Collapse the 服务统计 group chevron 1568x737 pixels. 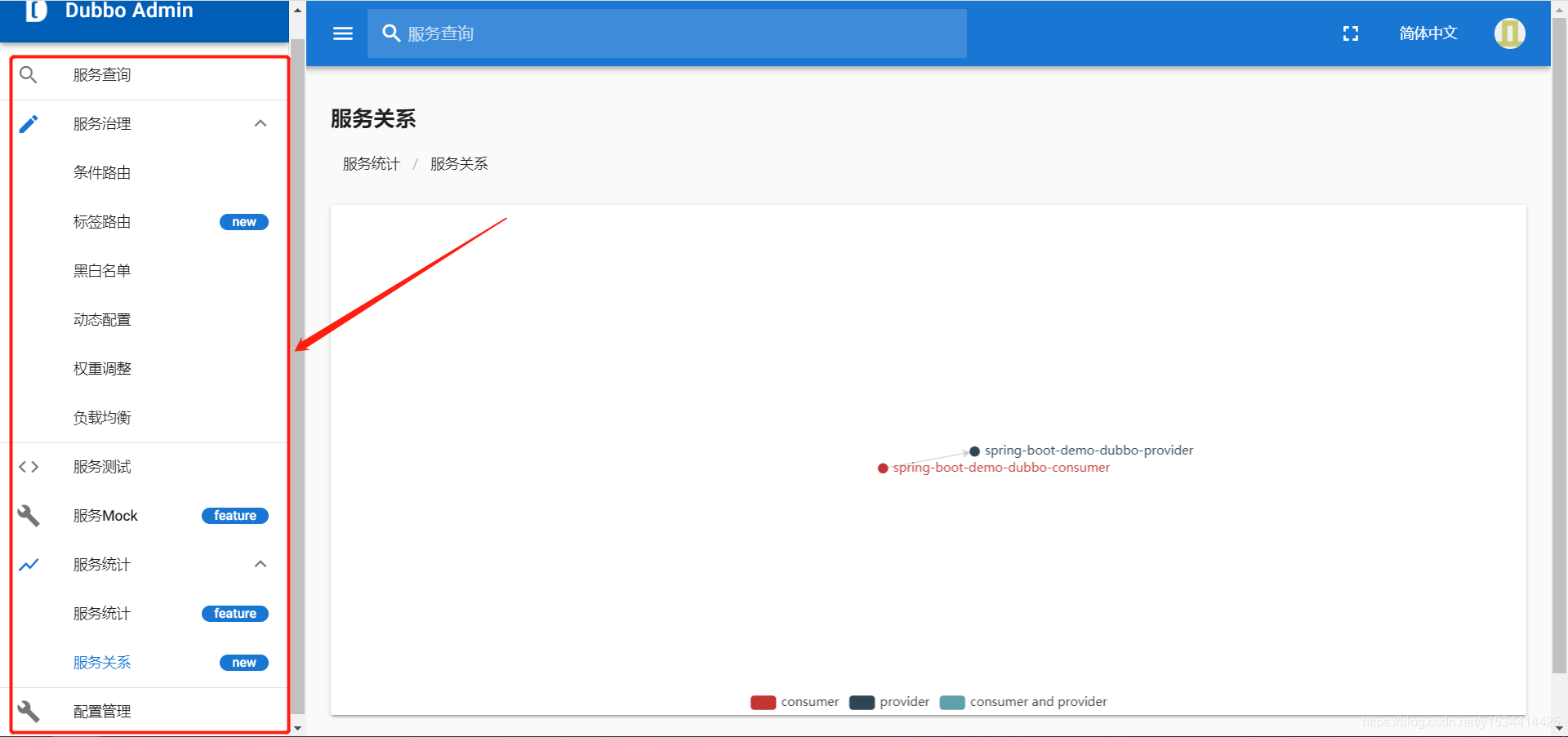tap(261, 565)
